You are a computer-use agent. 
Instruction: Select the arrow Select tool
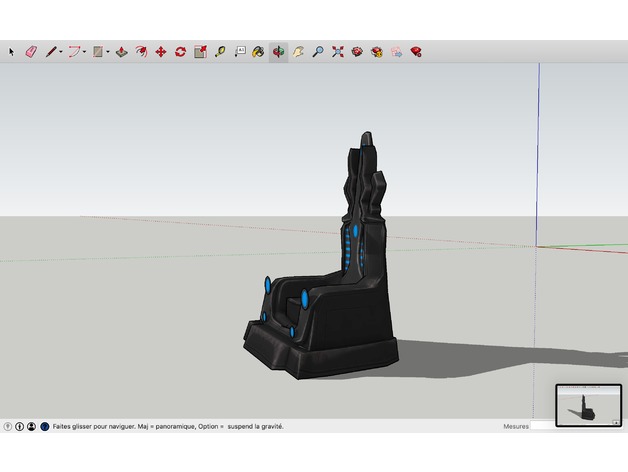[x=12, y=51]
